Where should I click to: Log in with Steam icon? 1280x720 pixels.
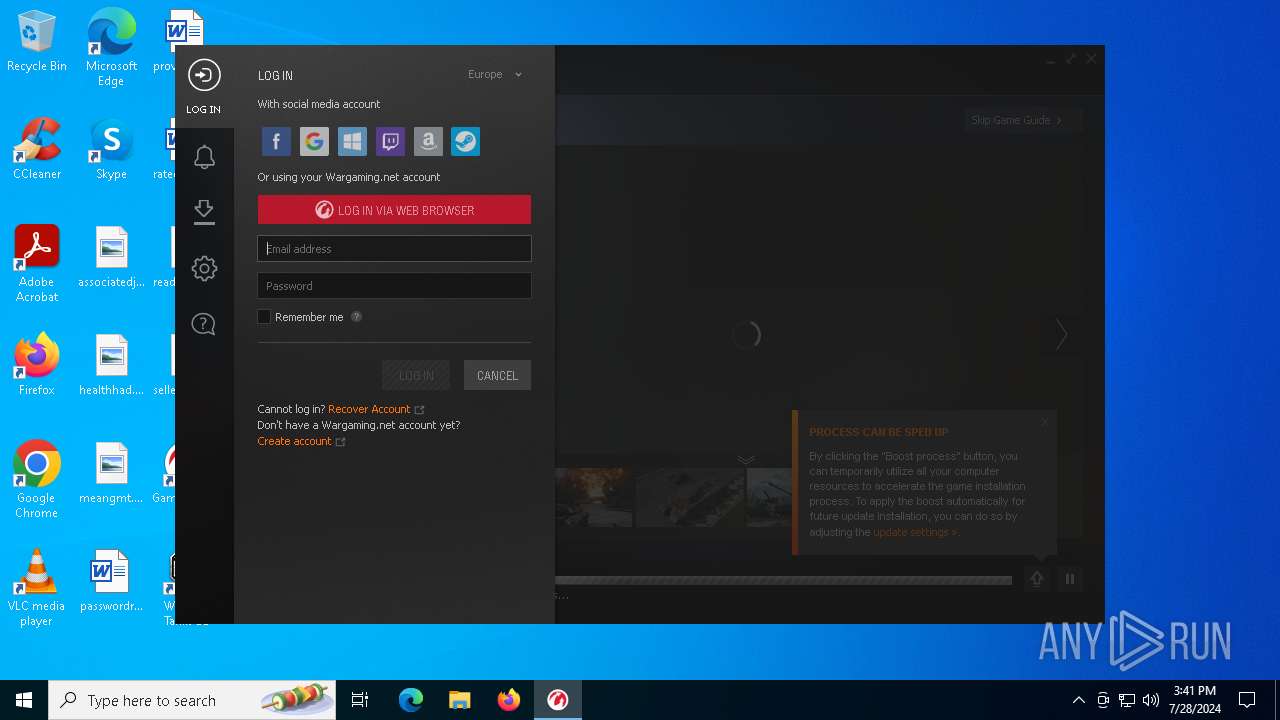click(466, 141)
